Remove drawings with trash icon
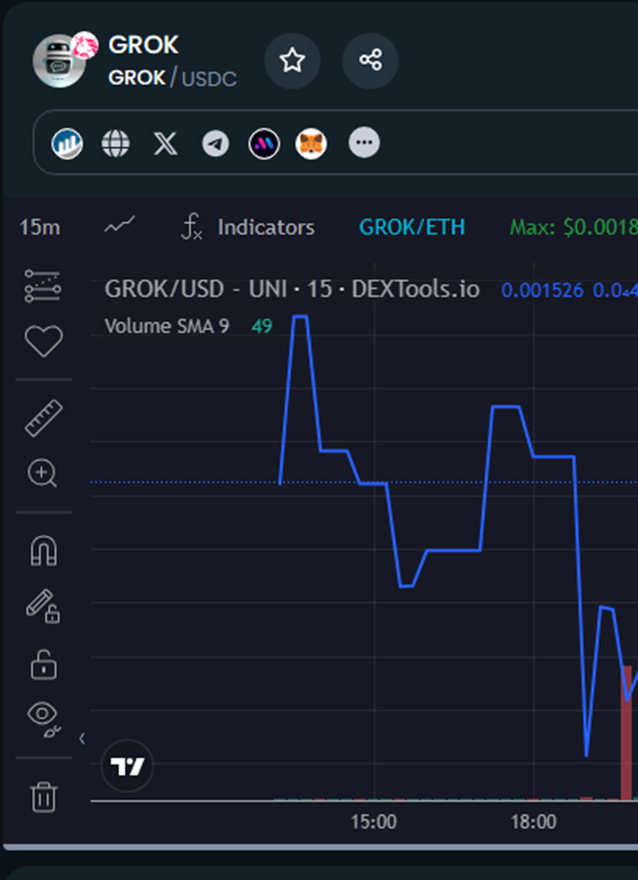 tap(43, 797)
